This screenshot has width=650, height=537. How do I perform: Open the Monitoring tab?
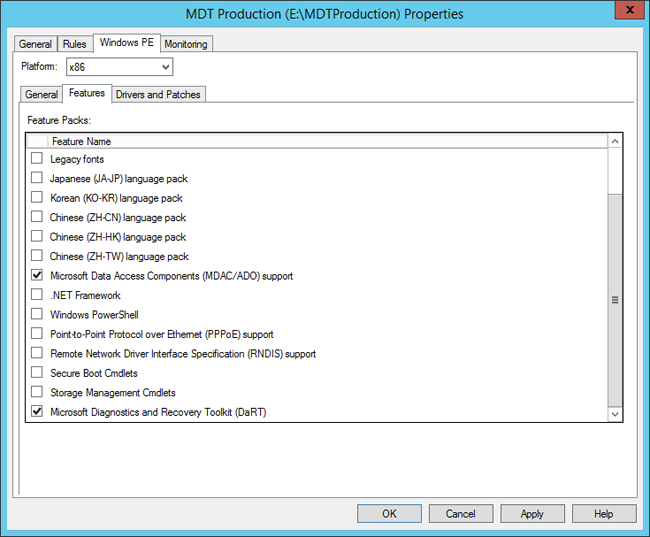pyautogui.click(x=185, y=44)
